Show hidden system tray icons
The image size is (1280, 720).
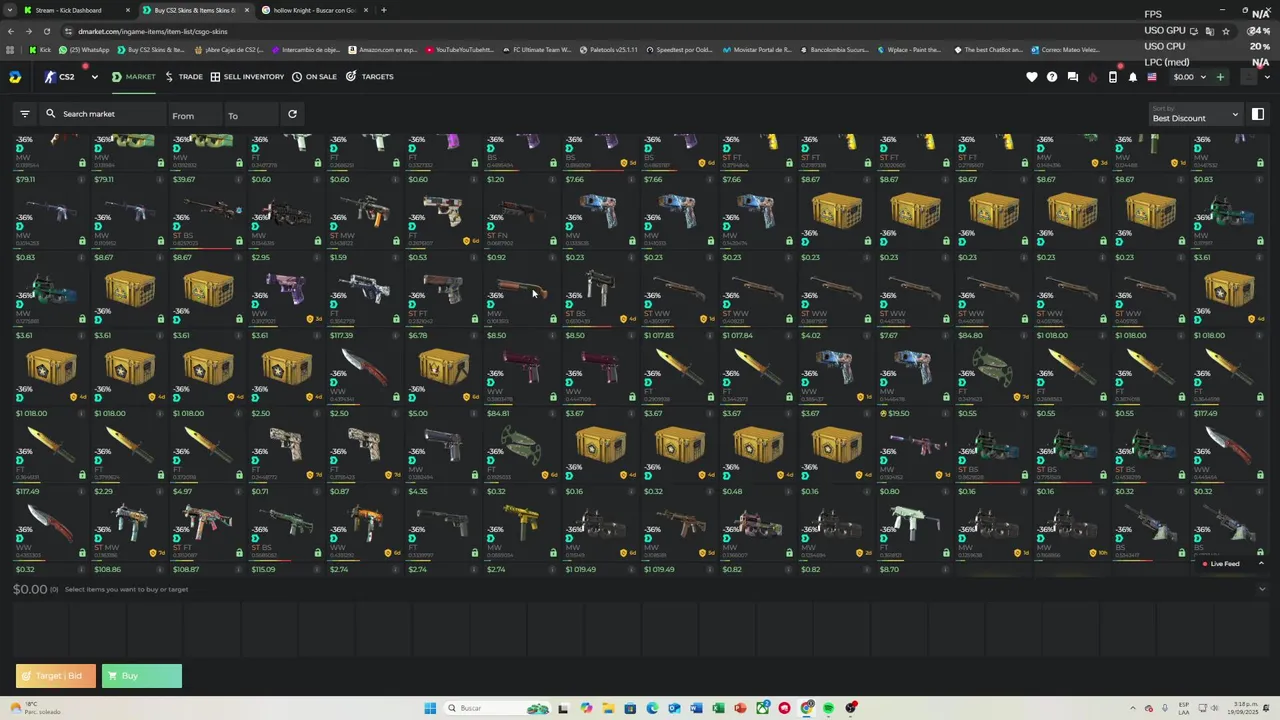click(x=1133, y=708)
